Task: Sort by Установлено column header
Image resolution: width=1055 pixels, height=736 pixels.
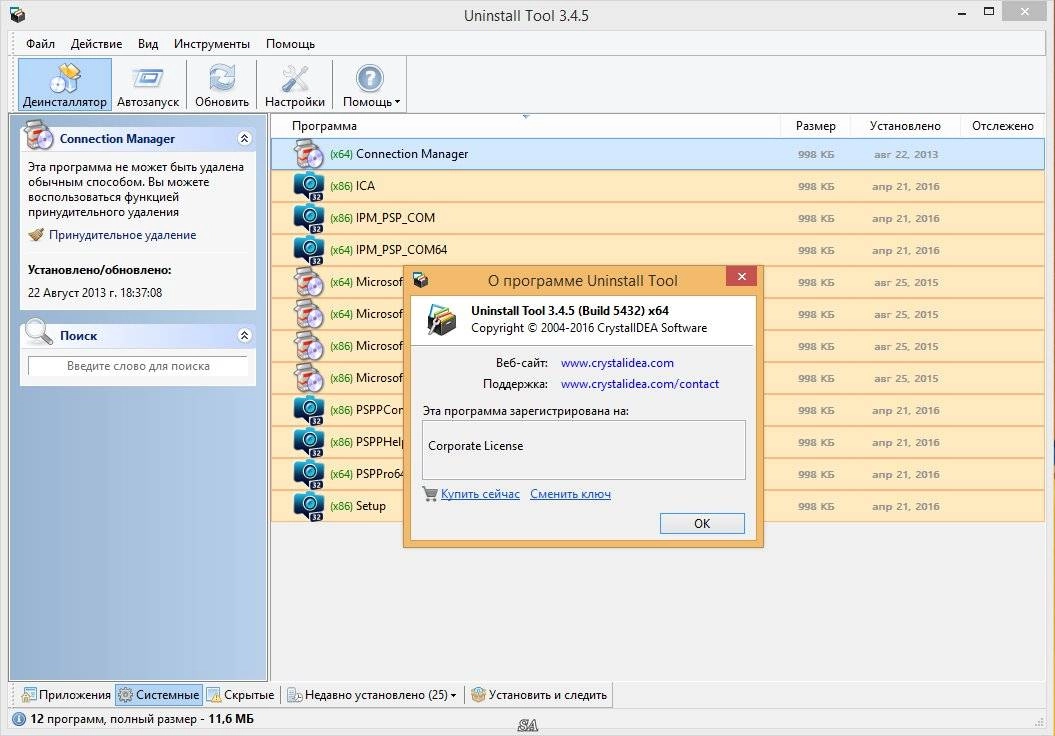Action: [x=905, y=126]
